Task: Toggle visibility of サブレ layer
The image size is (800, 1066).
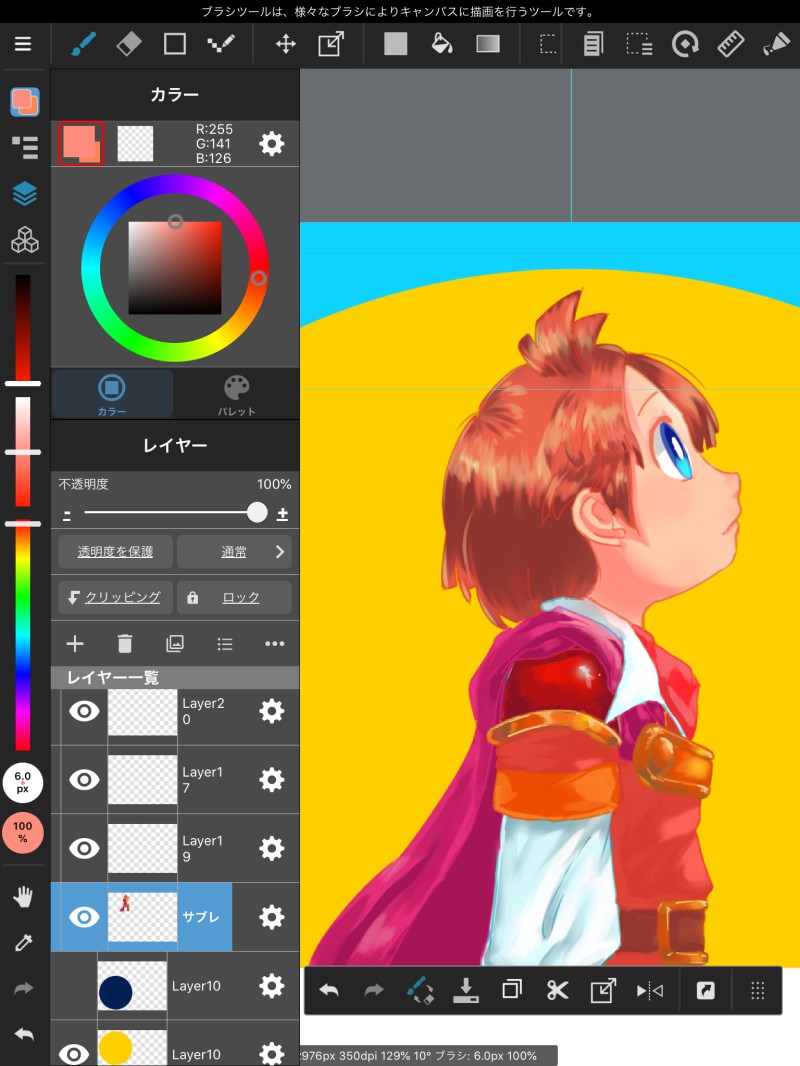Action: pos(84,917)
